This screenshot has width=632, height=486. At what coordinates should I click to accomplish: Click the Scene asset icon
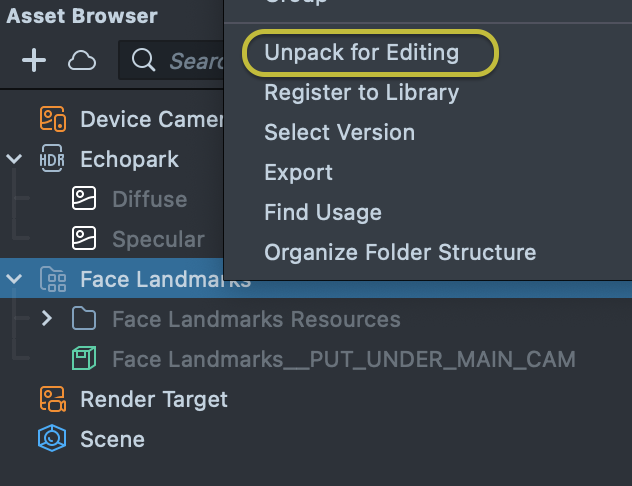pos(52,439)
